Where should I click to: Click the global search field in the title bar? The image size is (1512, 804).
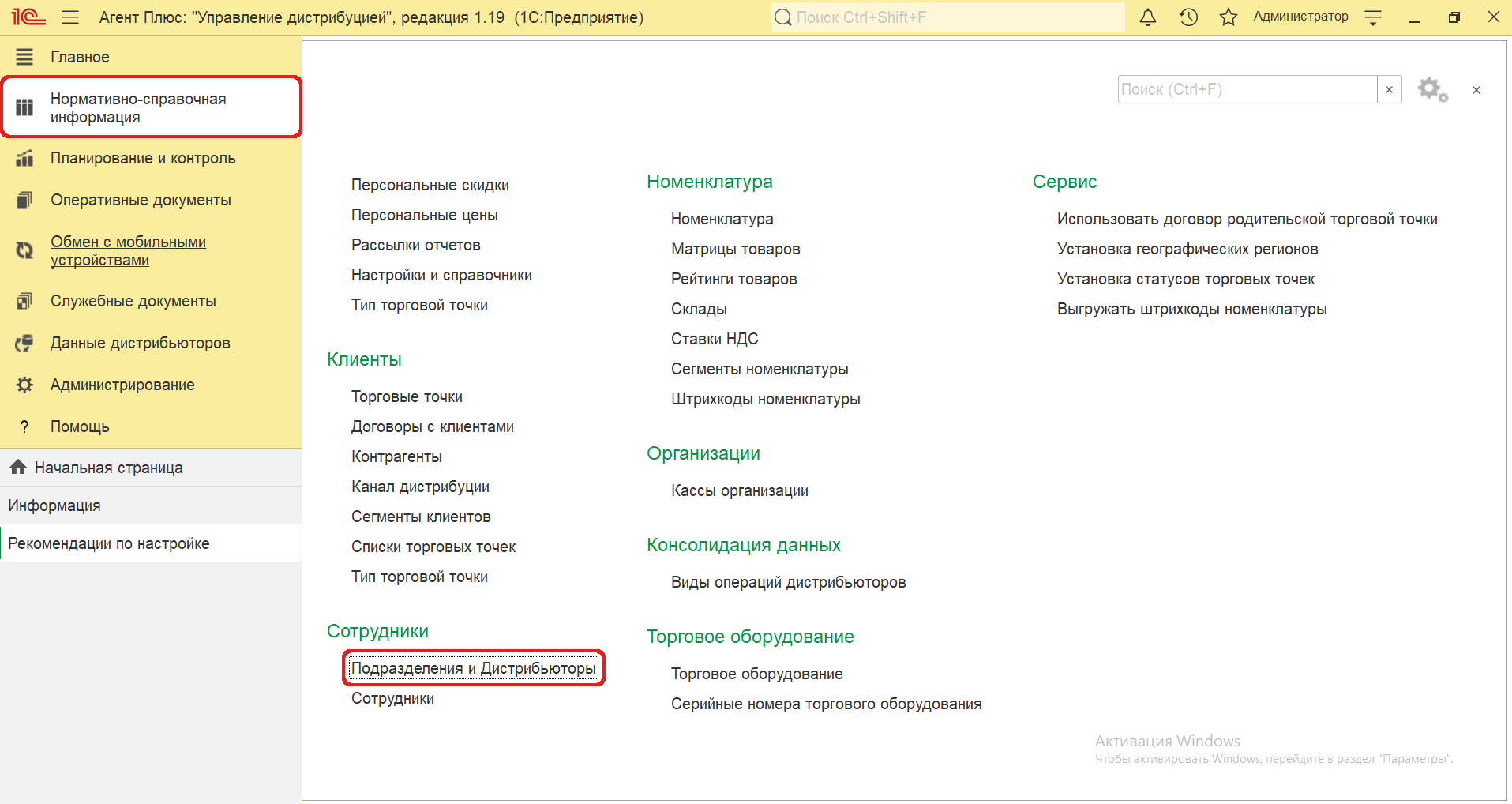coord(947,17)
